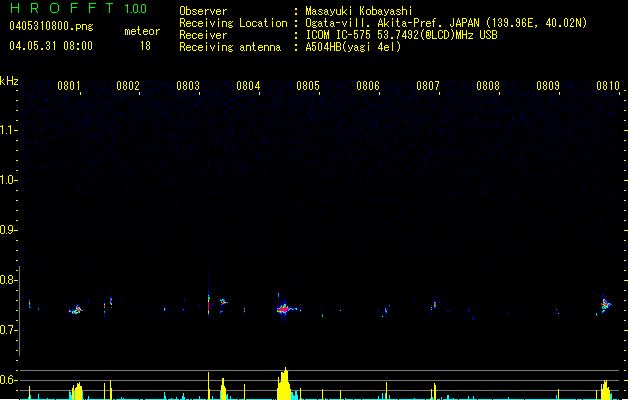
Task: Click the Observer field label
Action: click(x=203, y=11)
